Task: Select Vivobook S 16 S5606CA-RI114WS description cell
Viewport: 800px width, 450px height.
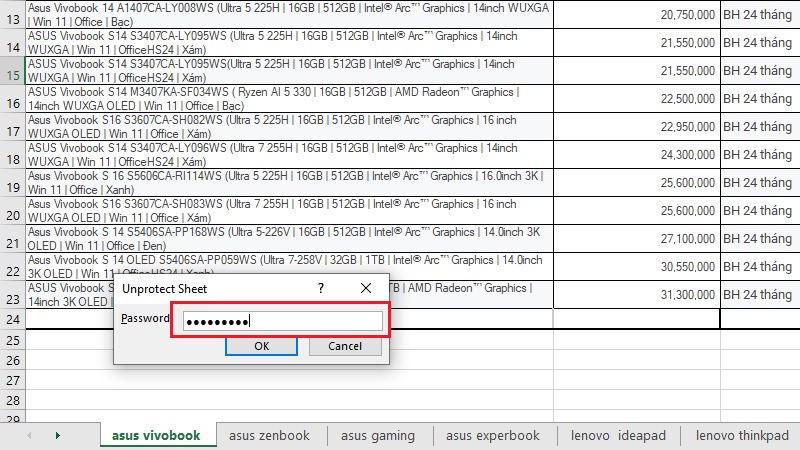Action: 289,183
